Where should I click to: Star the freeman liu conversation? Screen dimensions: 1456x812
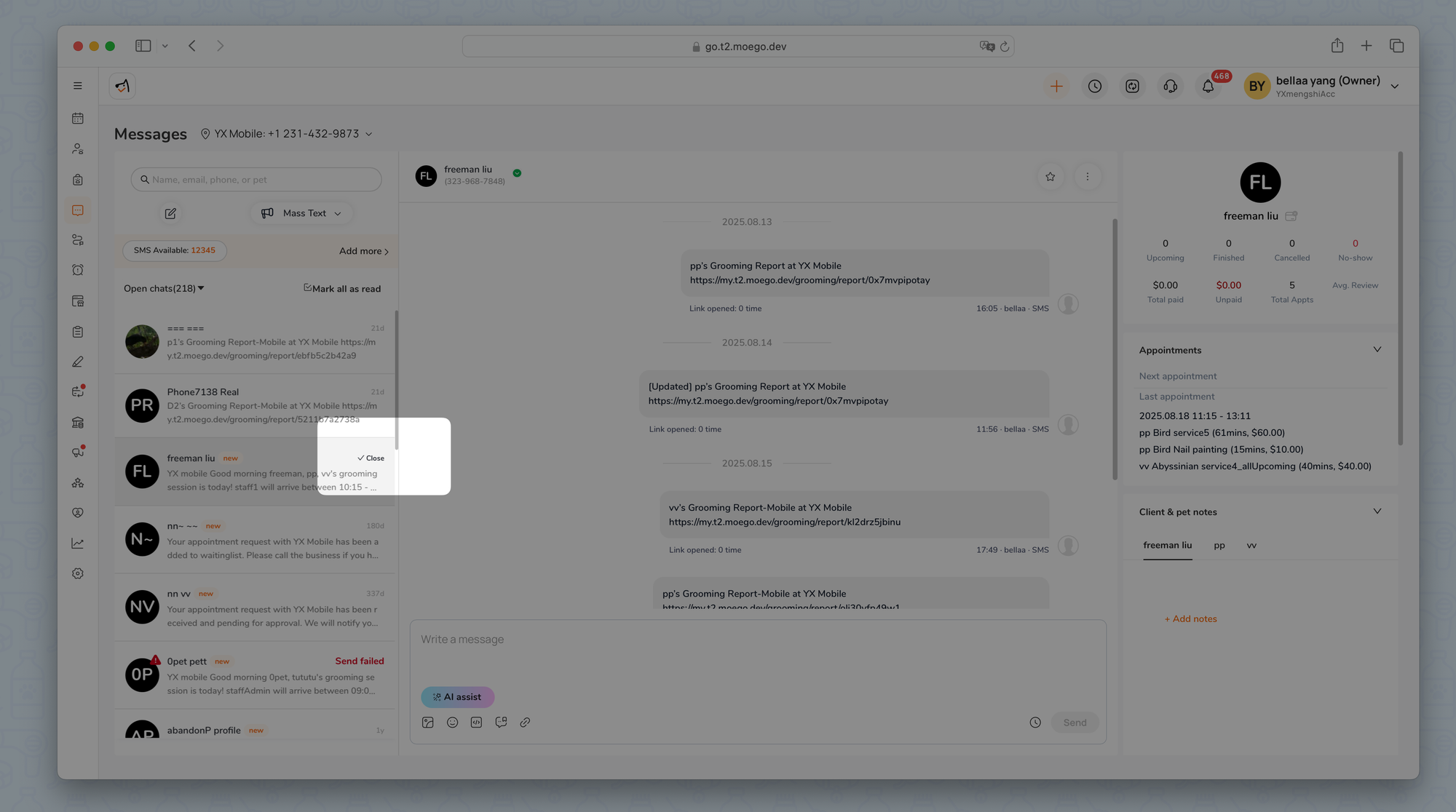[x=1050, y=177]
